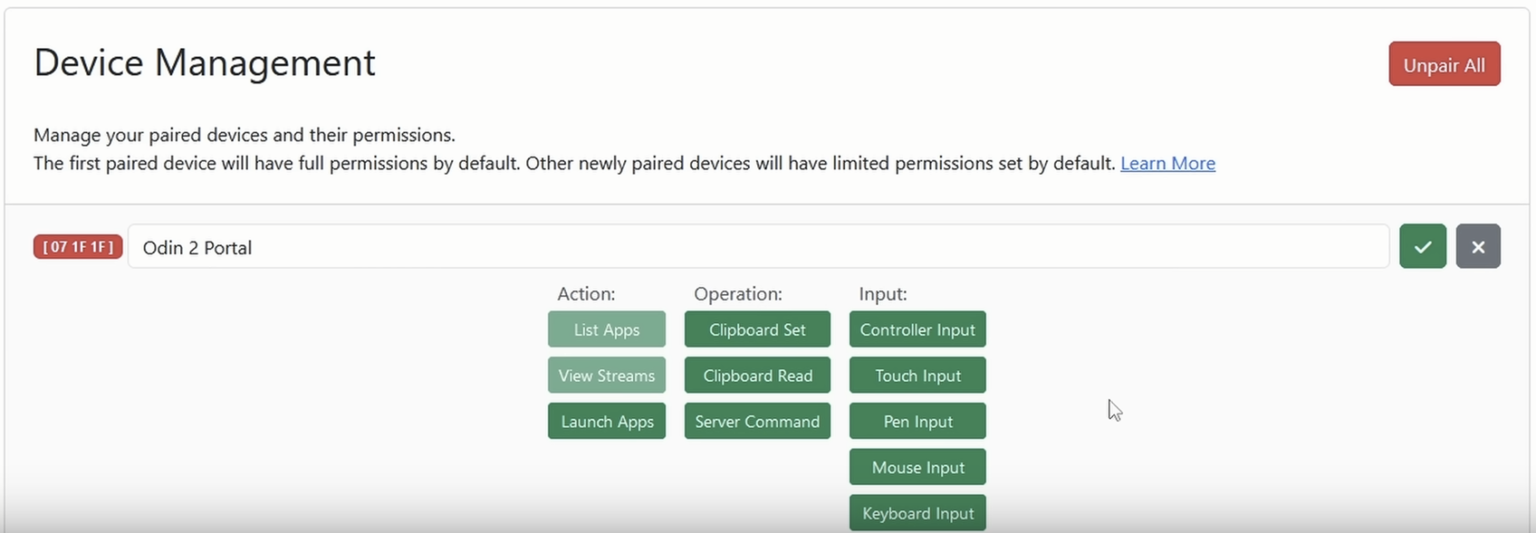
Task: Disable Controller Input permission
Action: 917,330
